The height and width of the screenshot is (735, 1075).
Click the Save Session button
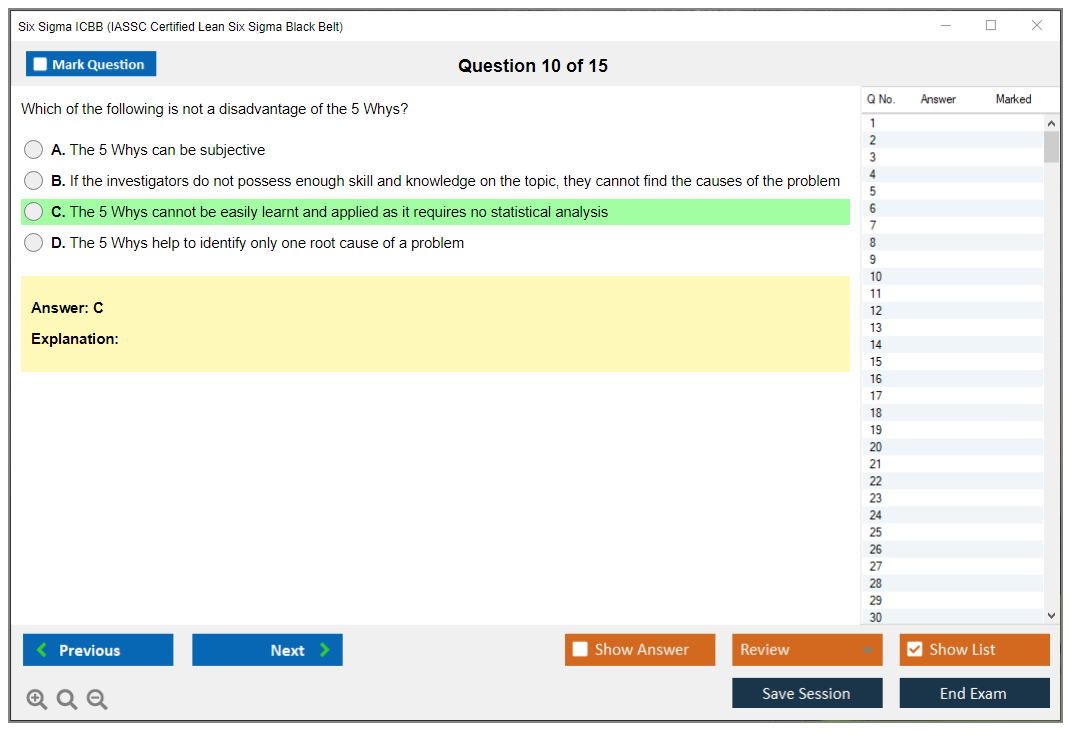click(x=807, y=693)
